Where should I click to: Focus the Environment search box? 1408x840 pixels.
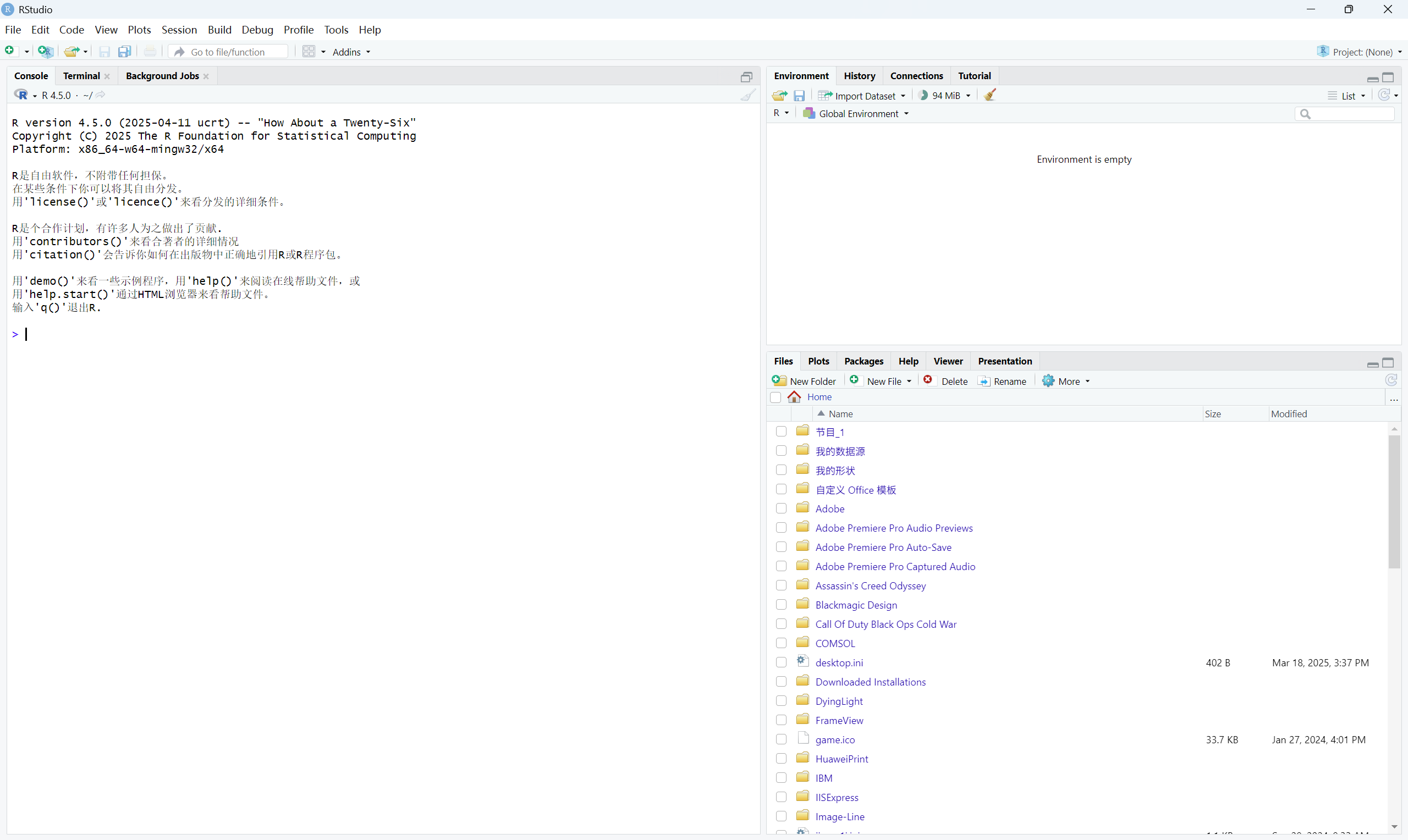[x=1345, y=114]
